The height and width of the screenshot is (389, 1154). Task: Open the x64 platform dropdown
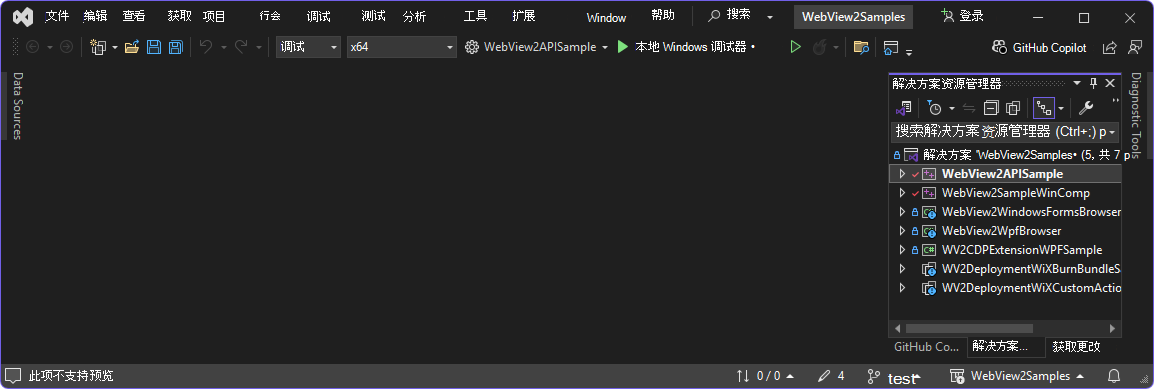point(402,47)
